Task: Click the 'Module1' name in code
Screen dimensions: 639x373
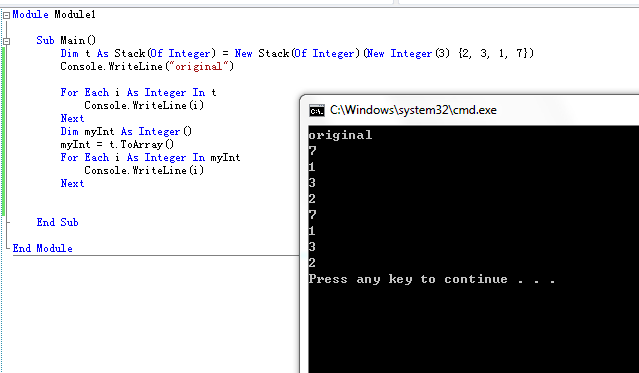Action: click(x=75, y=15)
